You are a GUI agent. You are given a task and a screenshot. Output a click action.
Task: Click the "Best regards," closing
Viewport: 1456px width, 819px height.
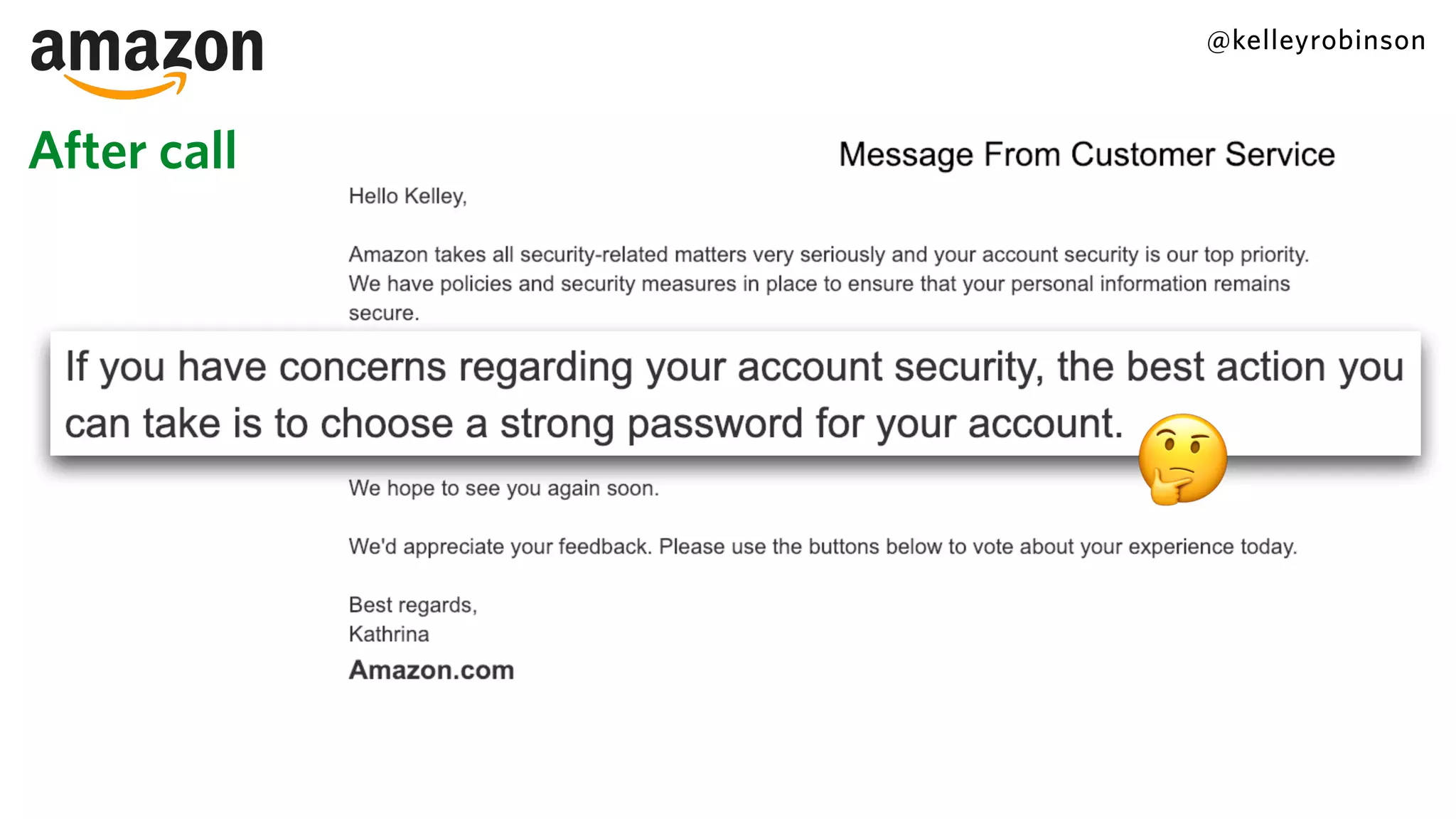pos(412,605)
